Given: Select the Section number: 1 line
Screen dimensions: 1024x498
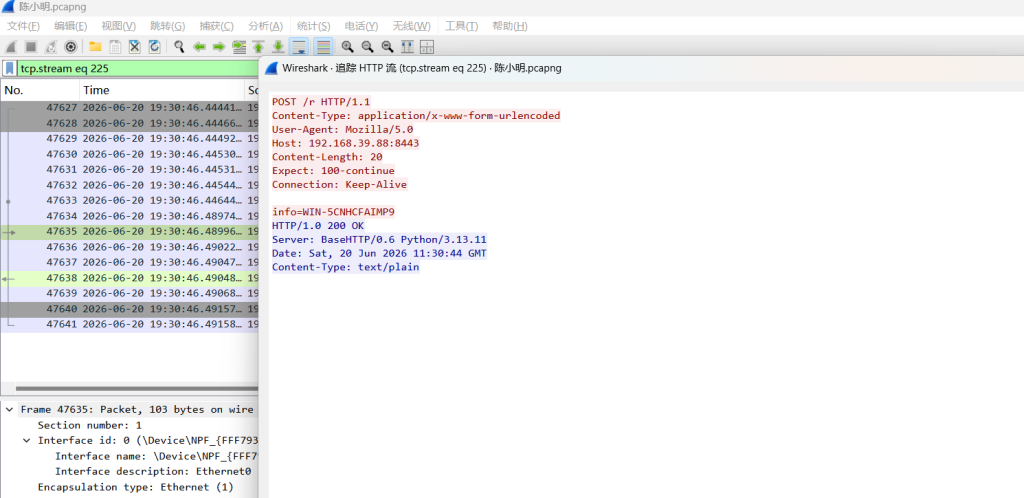Looking at the screenshot, I should click(89, 425).
